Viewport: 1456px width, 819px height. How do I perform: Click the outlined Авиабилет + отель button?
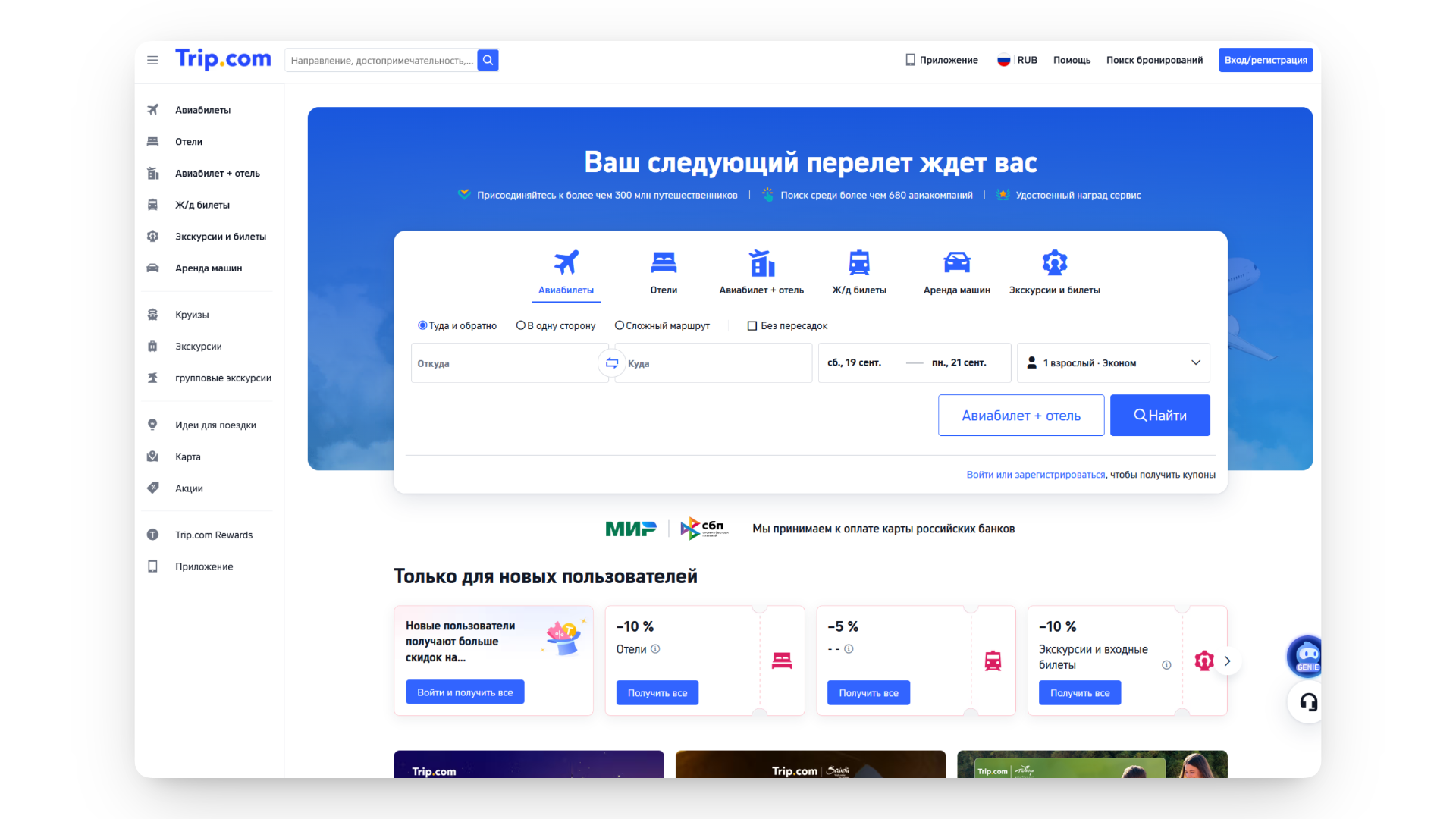coord(1021,416)
